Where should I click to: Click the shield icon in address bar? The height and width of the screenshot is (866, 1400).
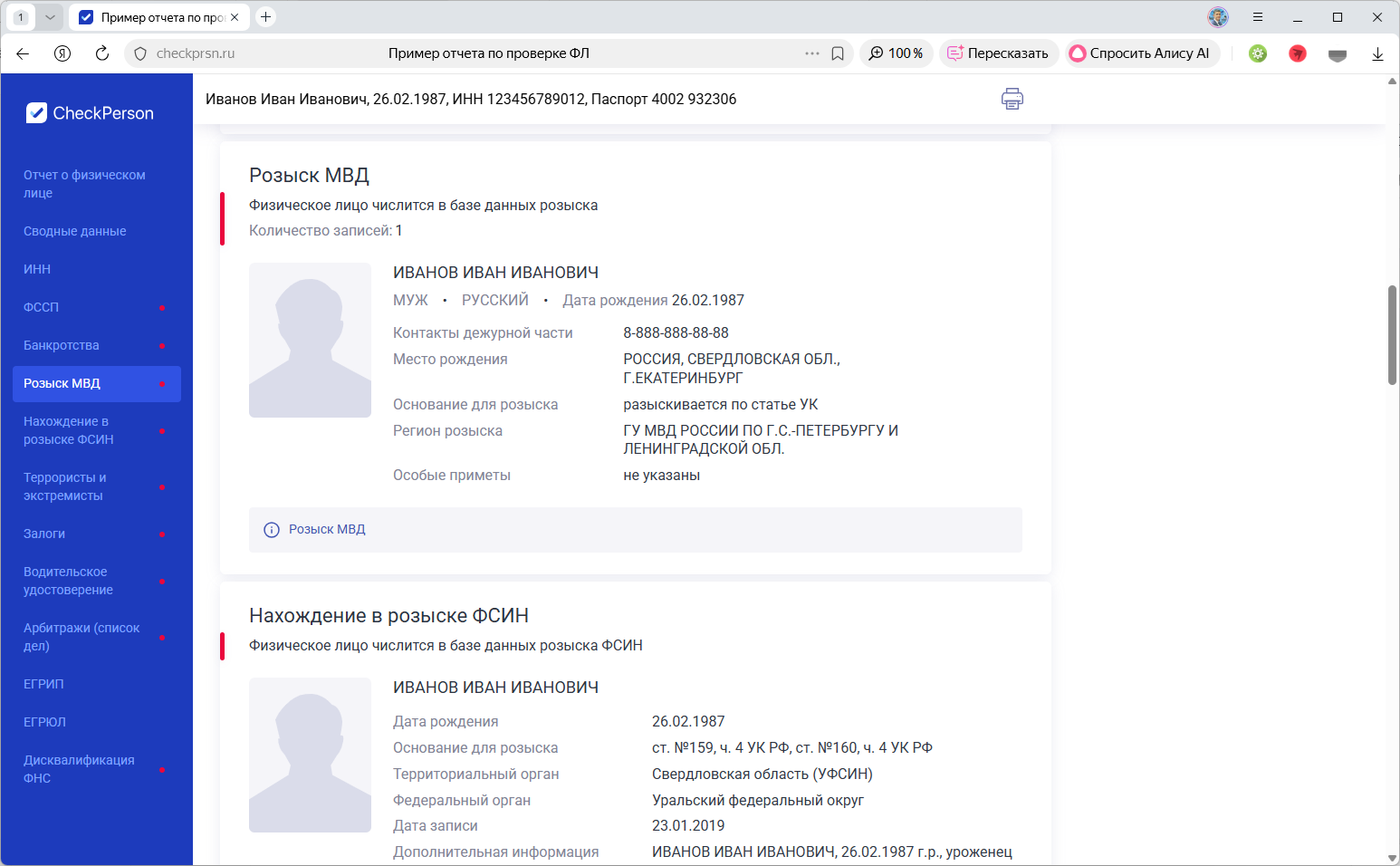(139, 53)
